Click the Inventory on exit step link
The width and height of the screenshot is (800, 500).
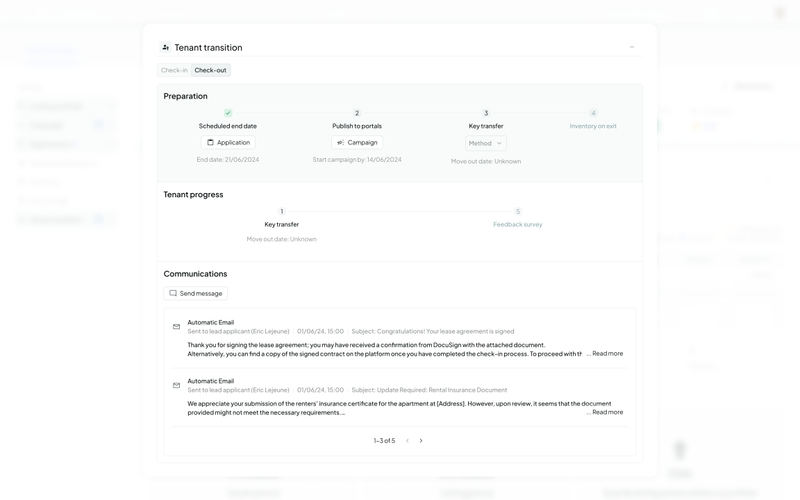(x=593, y=126)
